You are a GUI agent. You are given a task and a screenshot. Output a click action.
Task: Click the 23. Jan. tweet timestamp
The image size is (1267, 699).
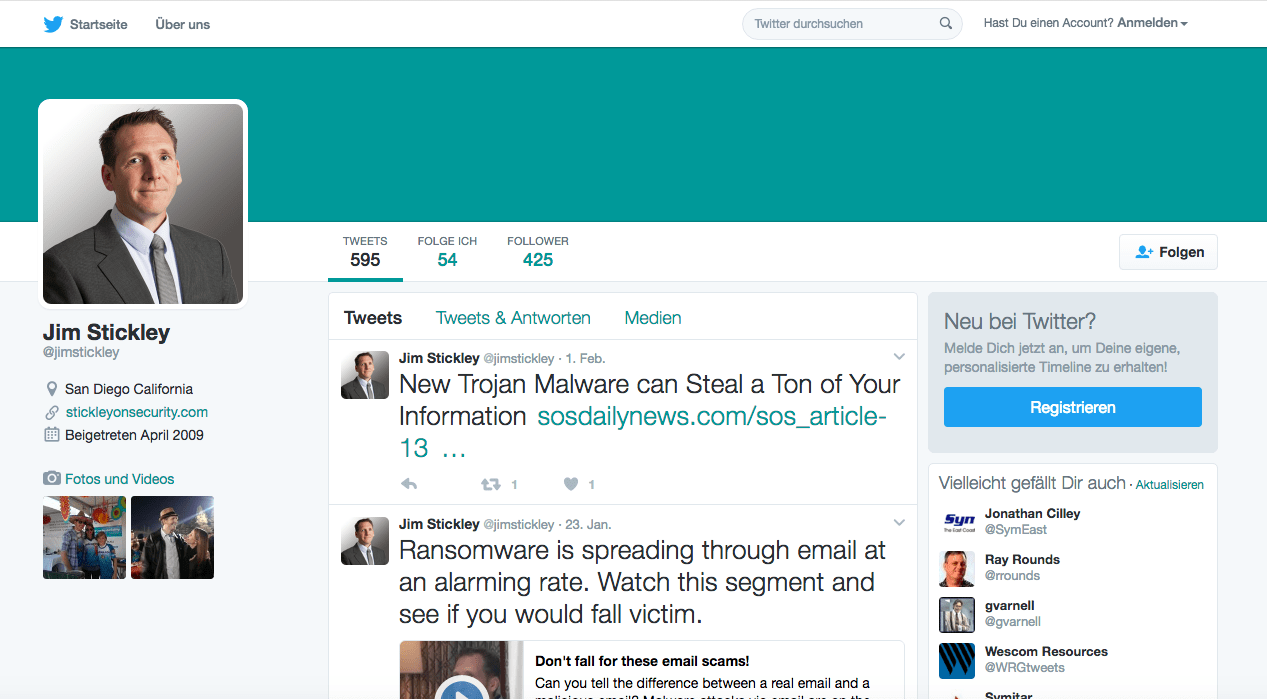pos(588,524)
